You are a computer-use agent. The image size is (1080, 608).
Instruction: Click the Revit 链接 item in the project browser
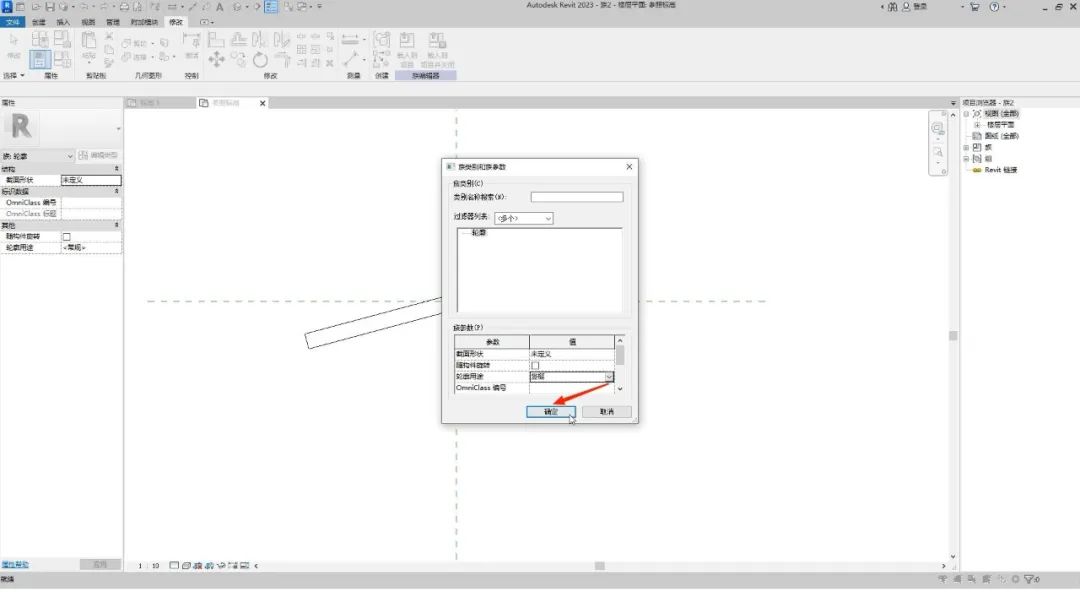pyautogui.click(x=1000, y=170)
